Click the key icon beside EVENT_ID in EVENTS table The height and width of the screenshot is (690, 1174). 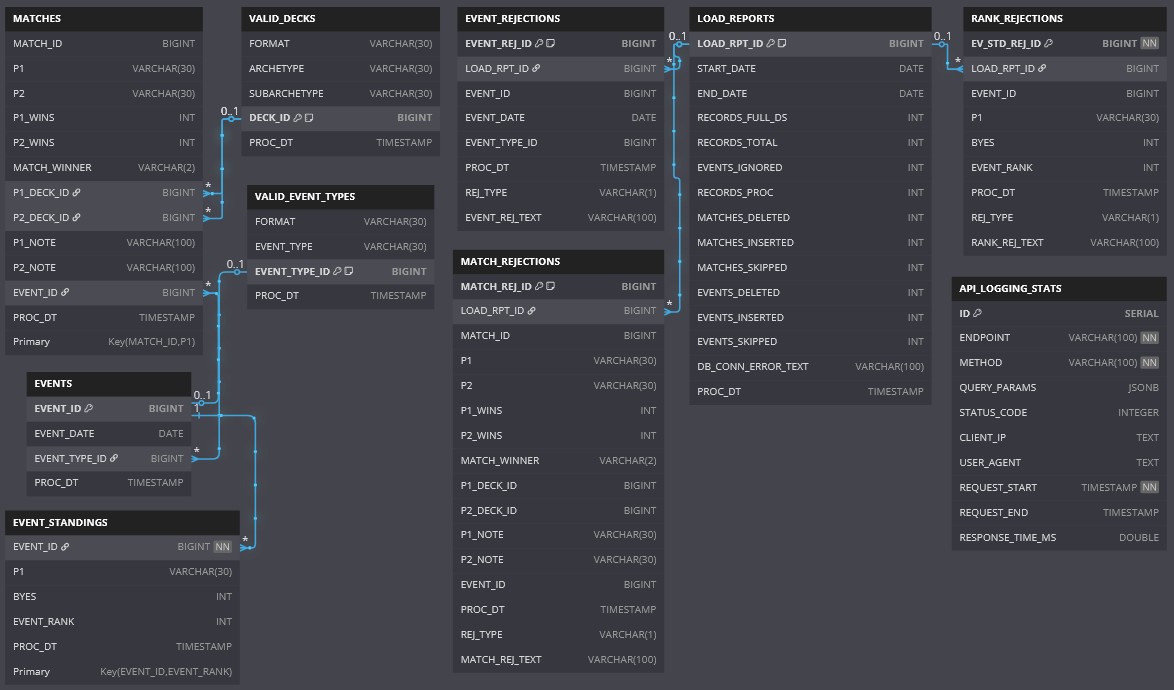pos(89,409)
